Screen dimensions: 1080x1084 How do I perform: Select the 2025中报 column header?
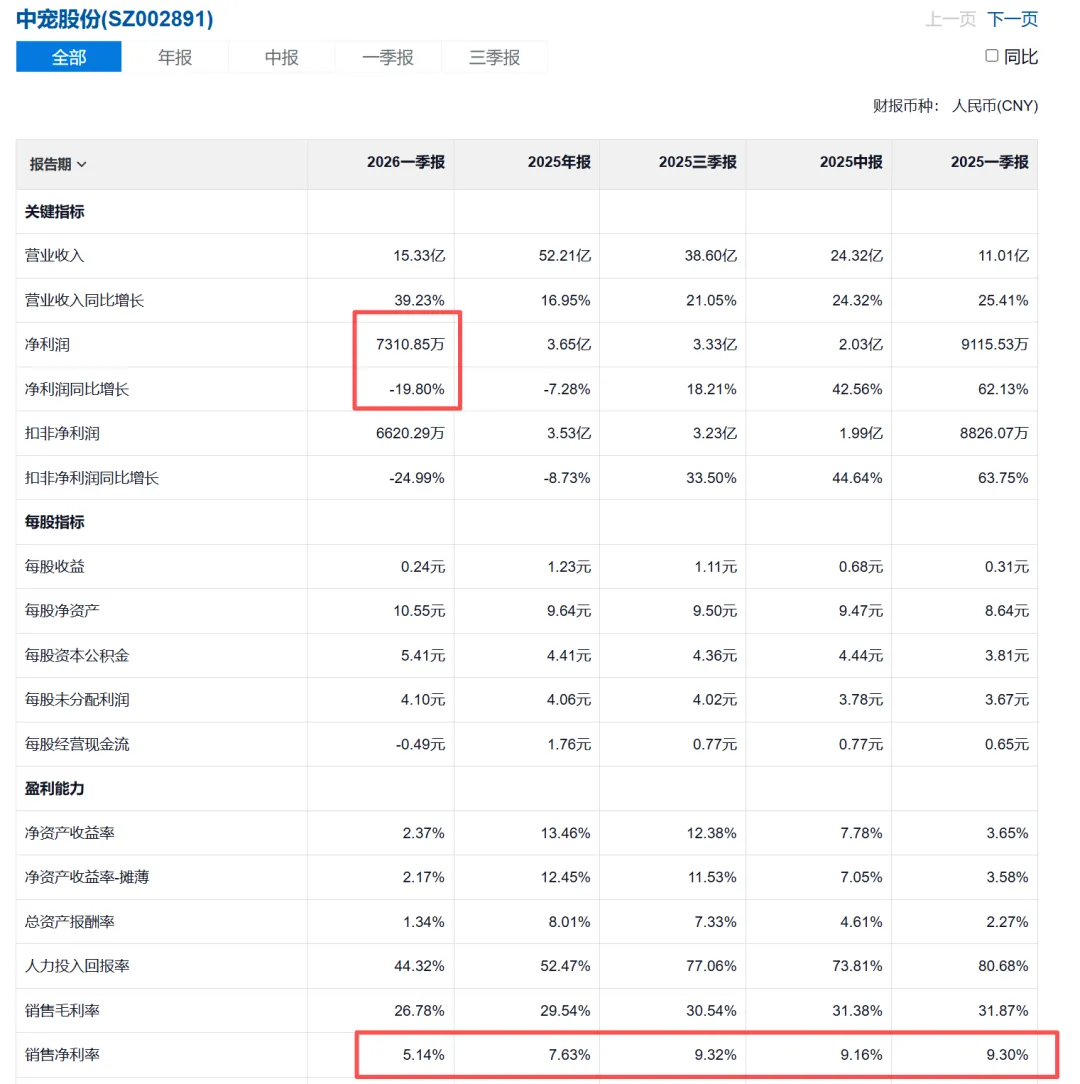(850, 162)
